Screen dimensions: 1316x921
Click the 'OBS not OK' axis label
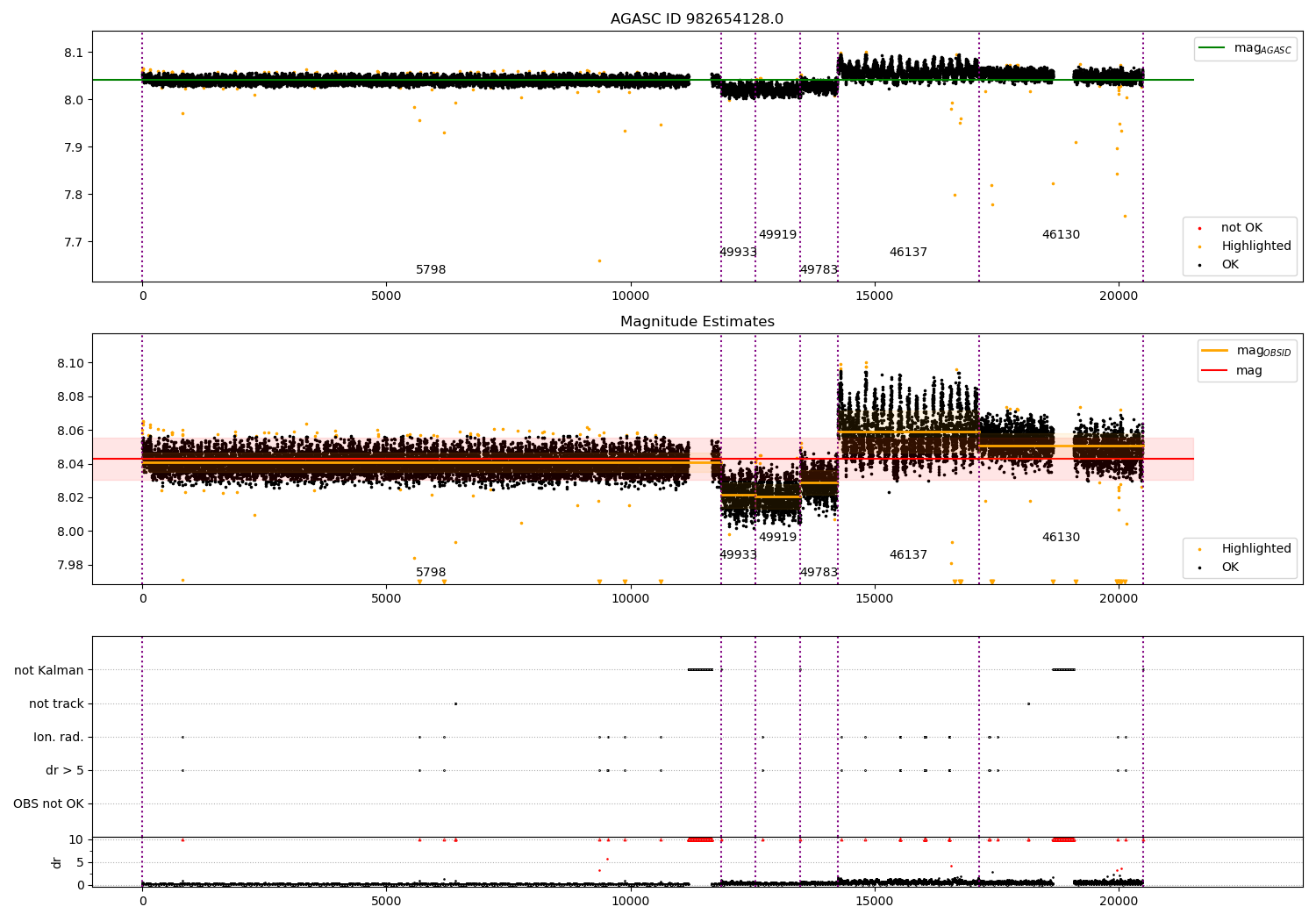tap(49, 803)
